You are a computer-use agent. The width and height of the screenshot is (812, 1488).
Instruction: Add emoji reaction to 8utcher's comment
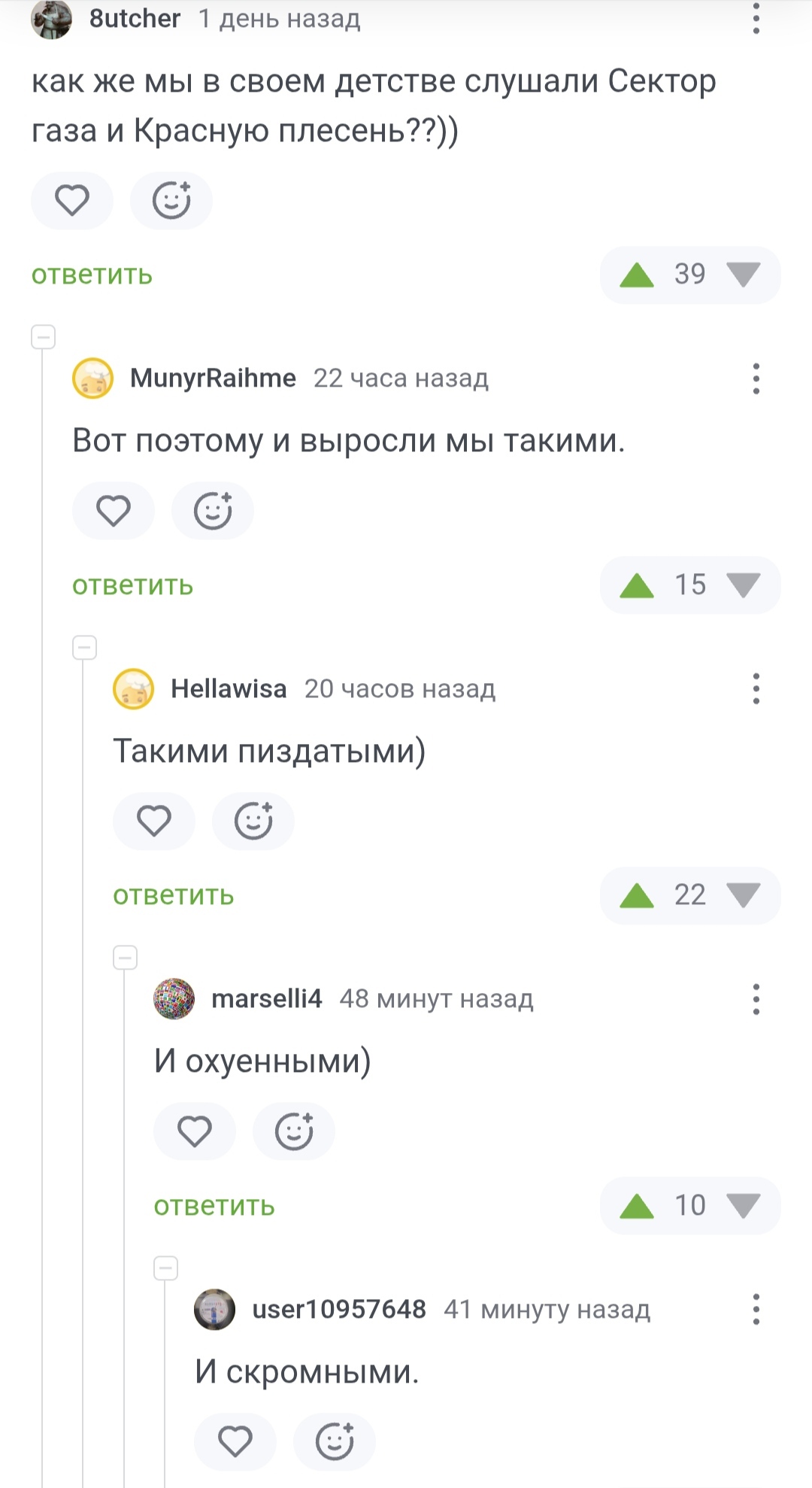171,201
